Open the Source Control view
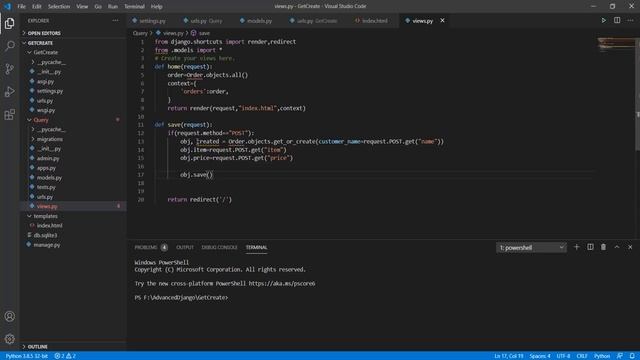640x360 pixels. [x=10, y=69]
